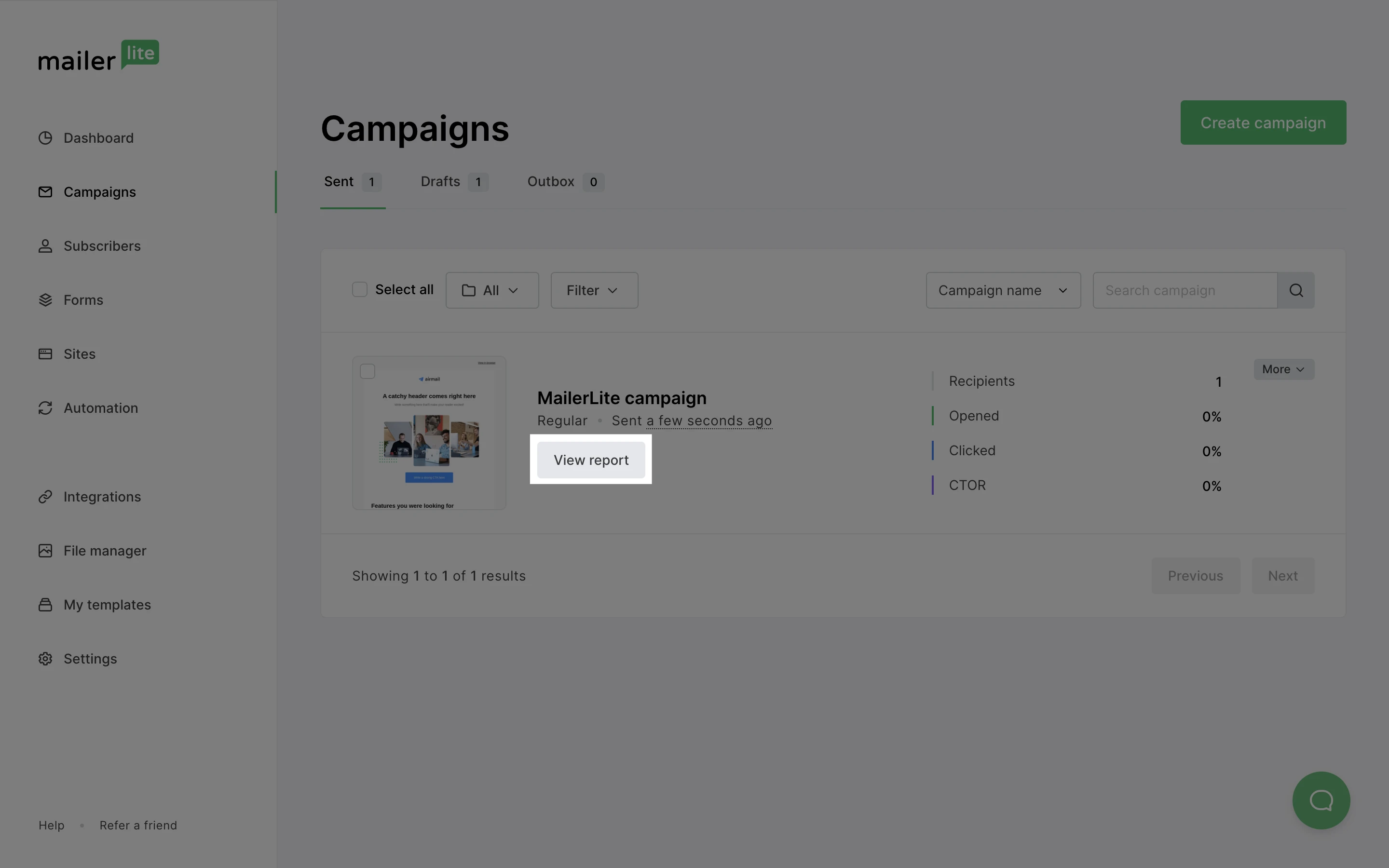
Task: Click the Settings gear icon
Action: 45,658
